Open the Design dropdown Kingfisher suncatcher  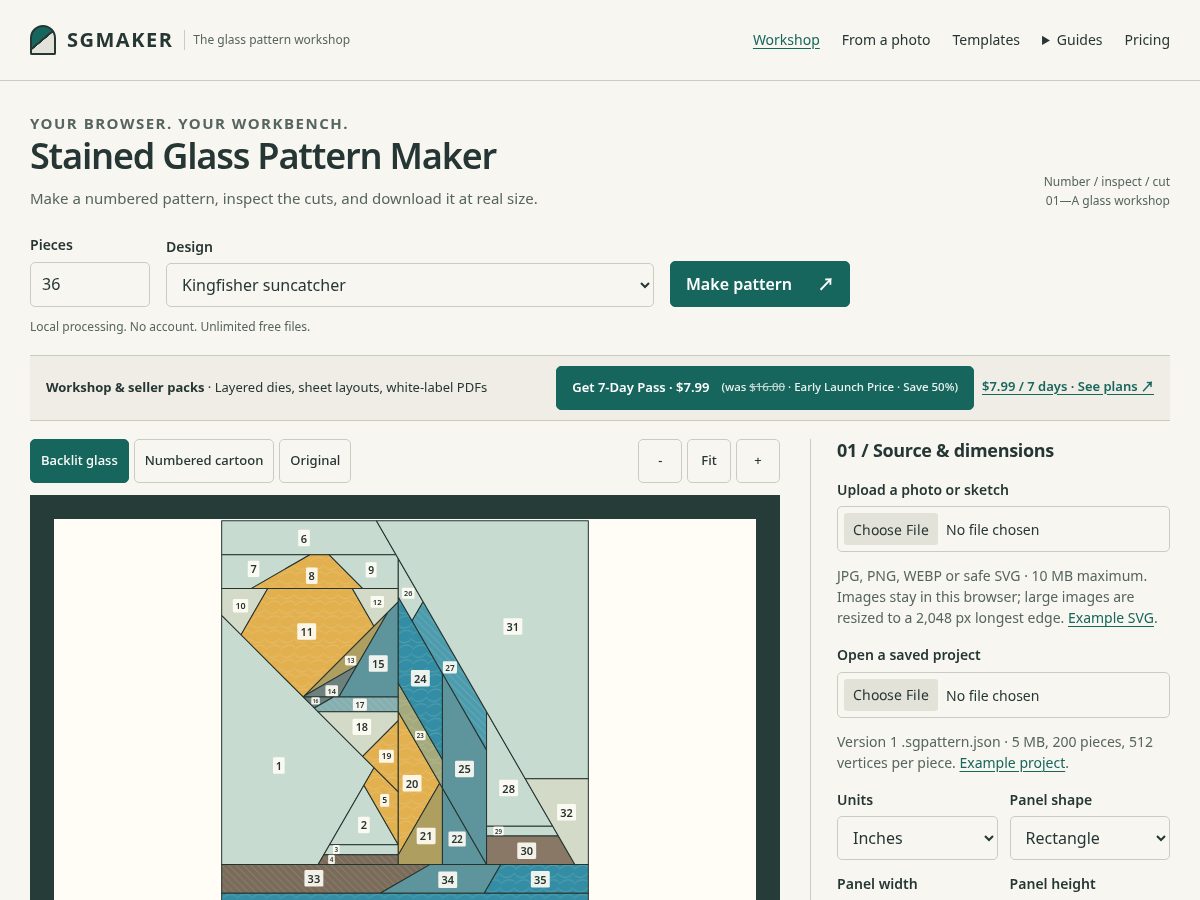click(410, 285)
